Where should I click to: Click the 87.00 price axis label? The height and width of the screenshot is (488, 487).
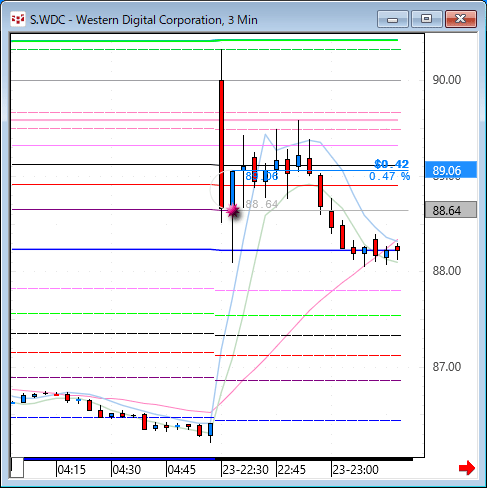(x=447, y=367)
